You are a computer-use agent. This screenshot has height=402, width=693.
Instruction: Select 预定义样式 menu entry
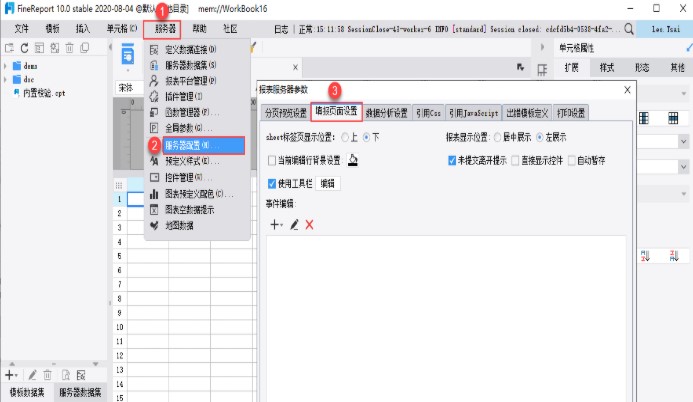tap(197, 161)
